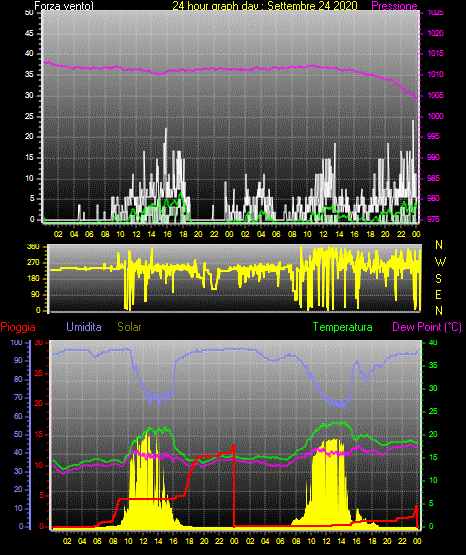Click the 24 hour graph day title
The width and height of the screenshot is (466, 555).
point(265,6)
